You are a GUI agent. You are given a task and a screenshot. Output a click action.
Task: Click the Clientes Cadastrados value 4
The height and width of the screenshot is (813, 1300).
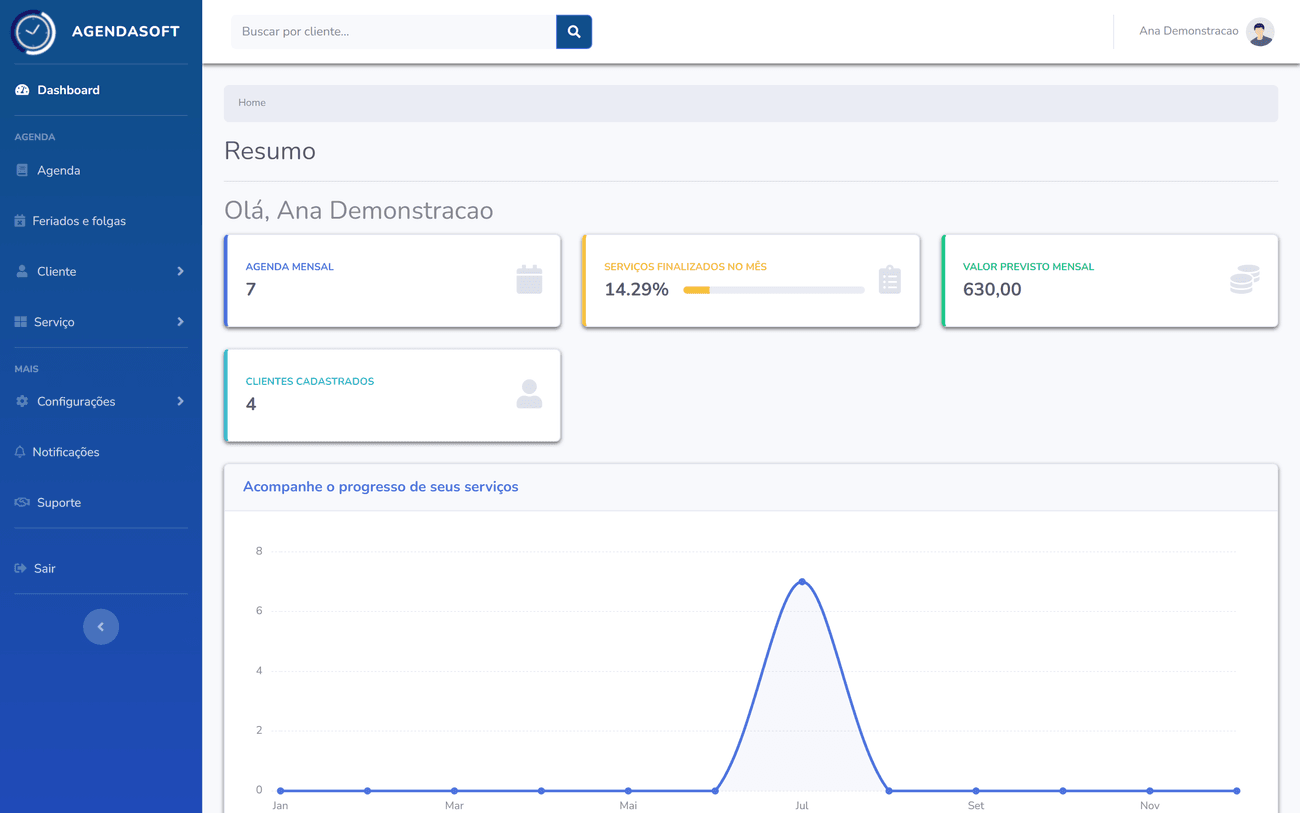[x=251, y=404]
